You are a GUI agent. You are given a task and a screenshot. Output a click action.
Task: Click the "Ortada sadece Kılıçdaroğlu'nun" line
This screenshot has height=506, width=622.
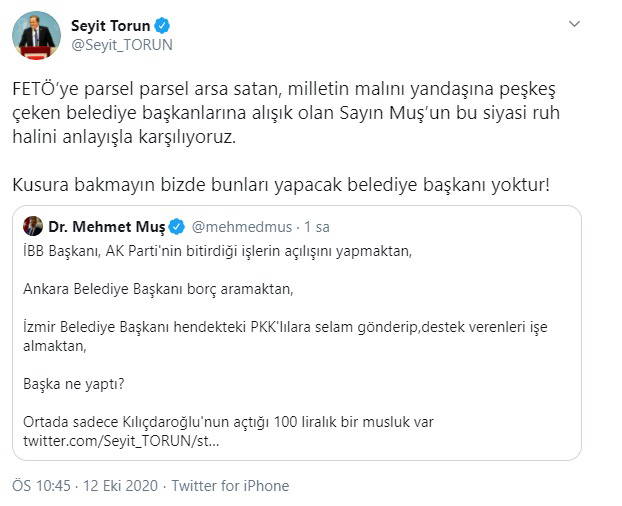pos(227,421)
